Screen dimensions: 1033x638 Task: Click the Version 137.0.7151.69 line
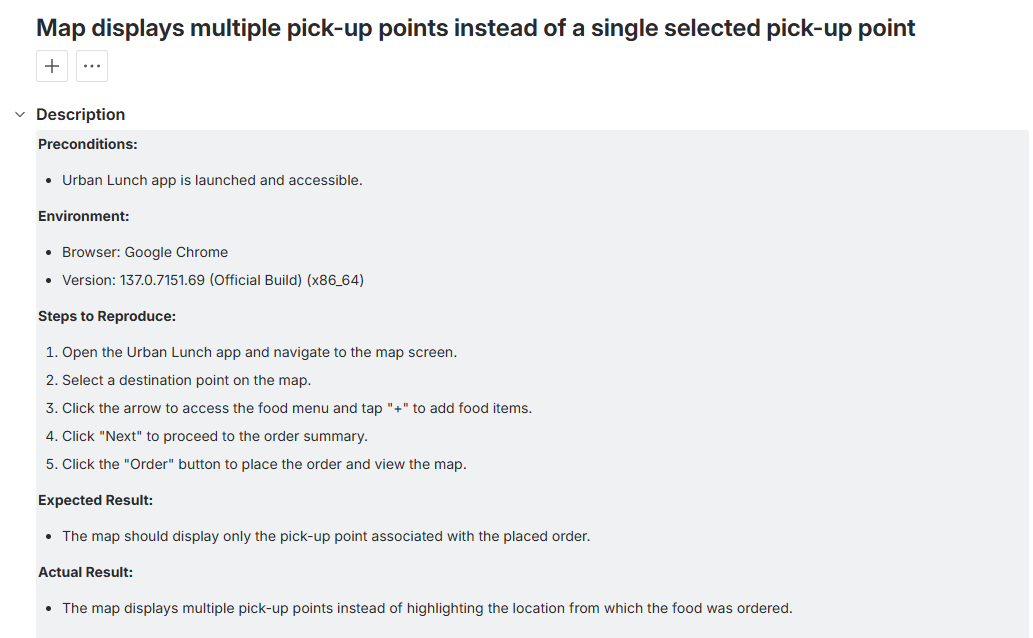213,280
